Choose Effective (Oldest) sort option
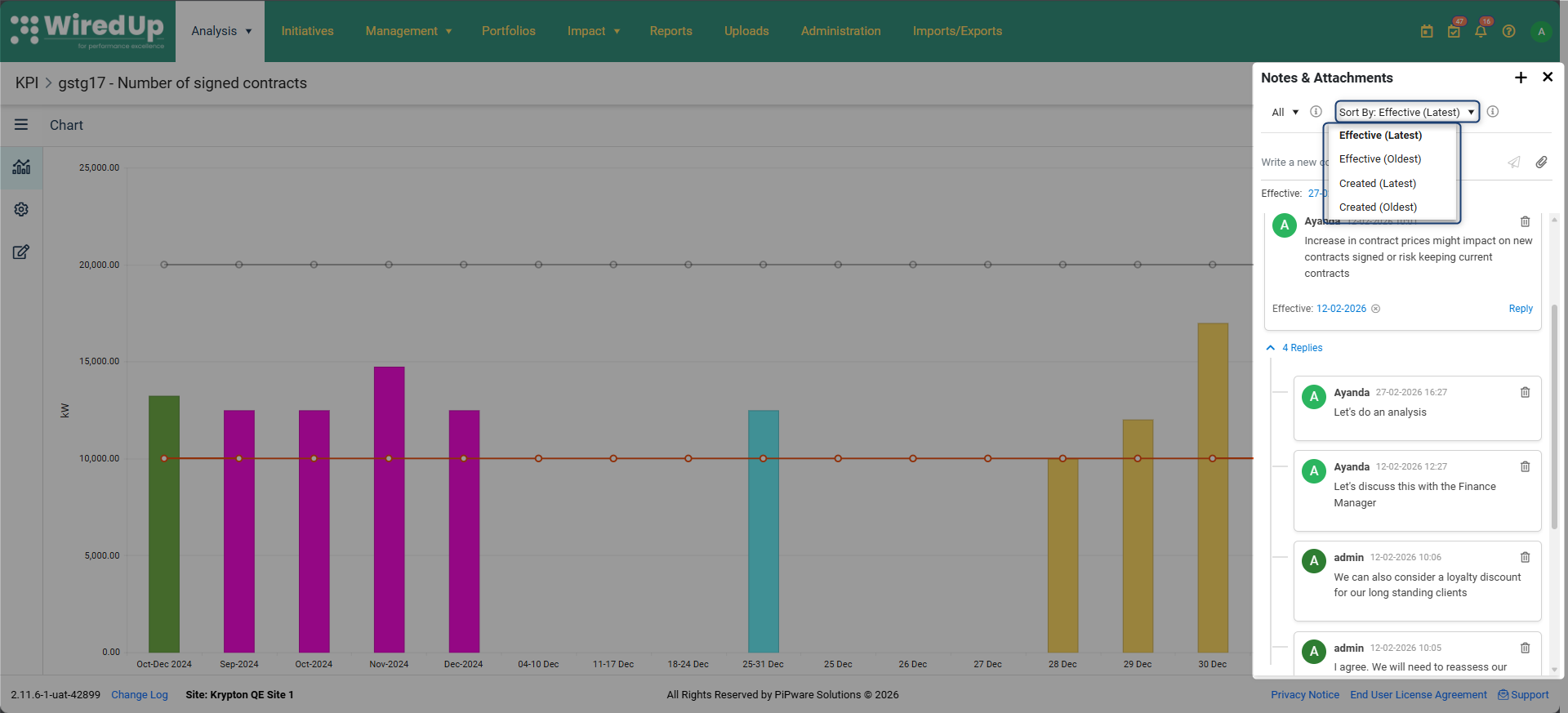The image size is (1568, 713). (1380, 159)
